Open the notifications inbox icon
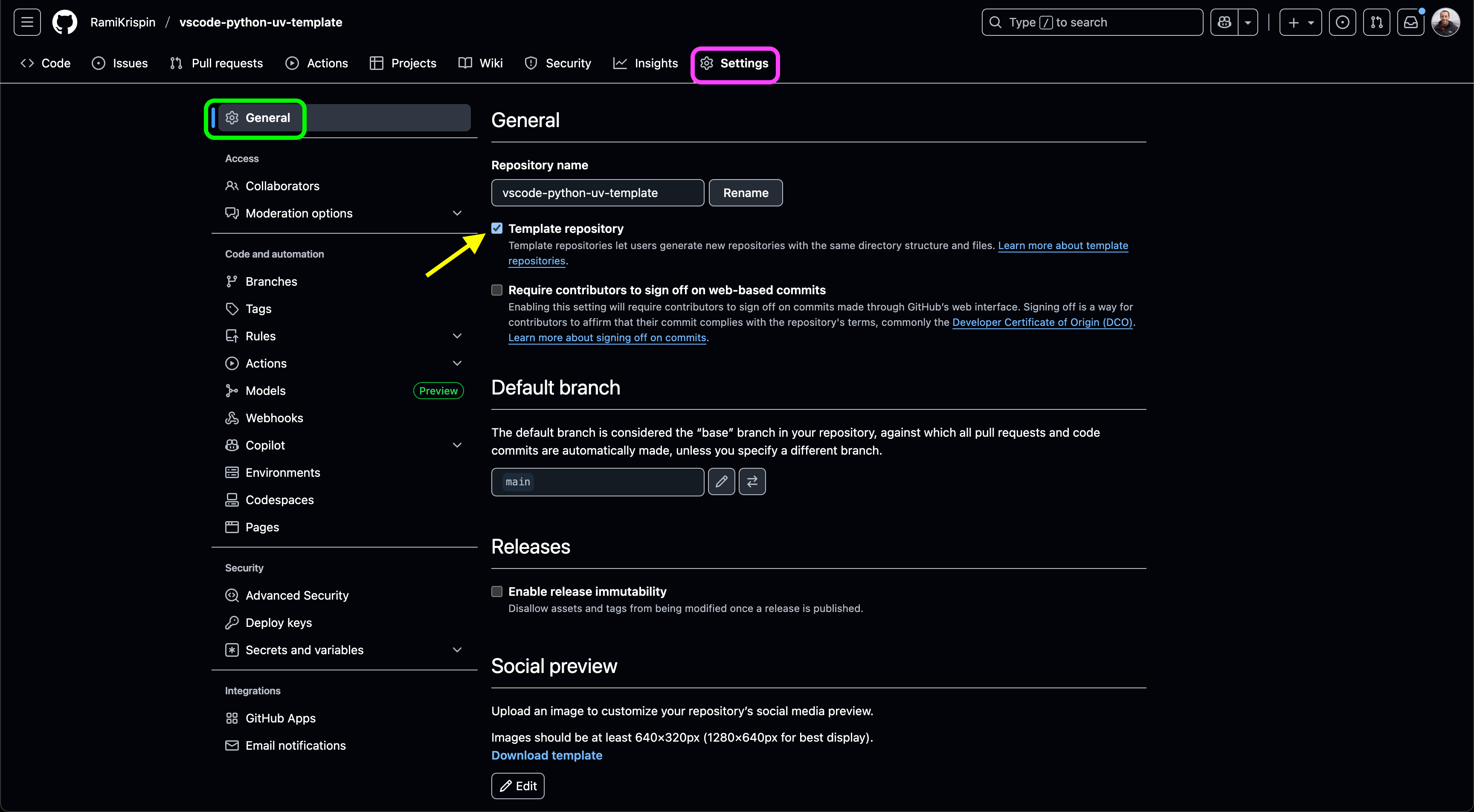 1410,22
